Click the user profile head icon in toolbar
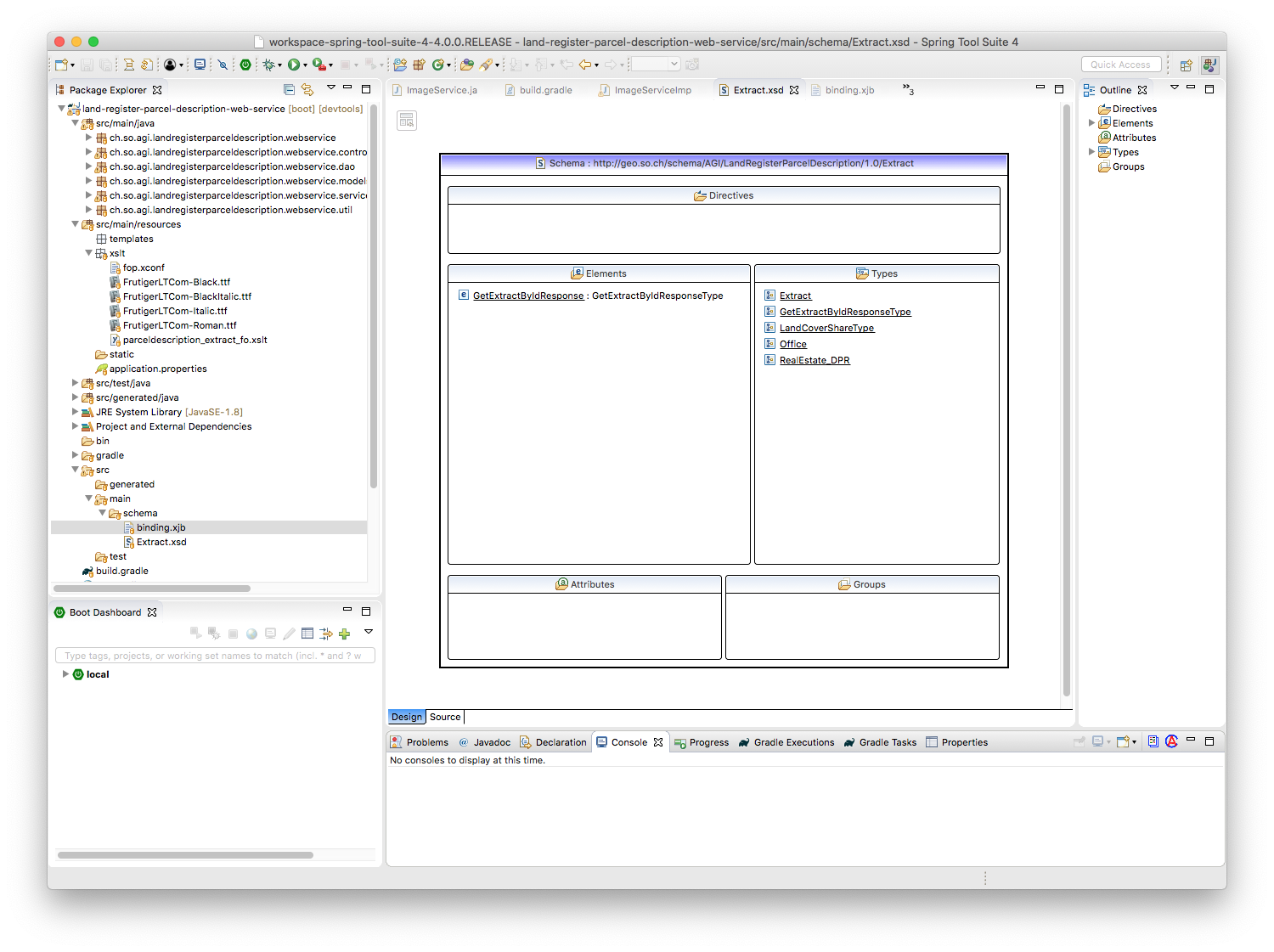 (170, 65)
